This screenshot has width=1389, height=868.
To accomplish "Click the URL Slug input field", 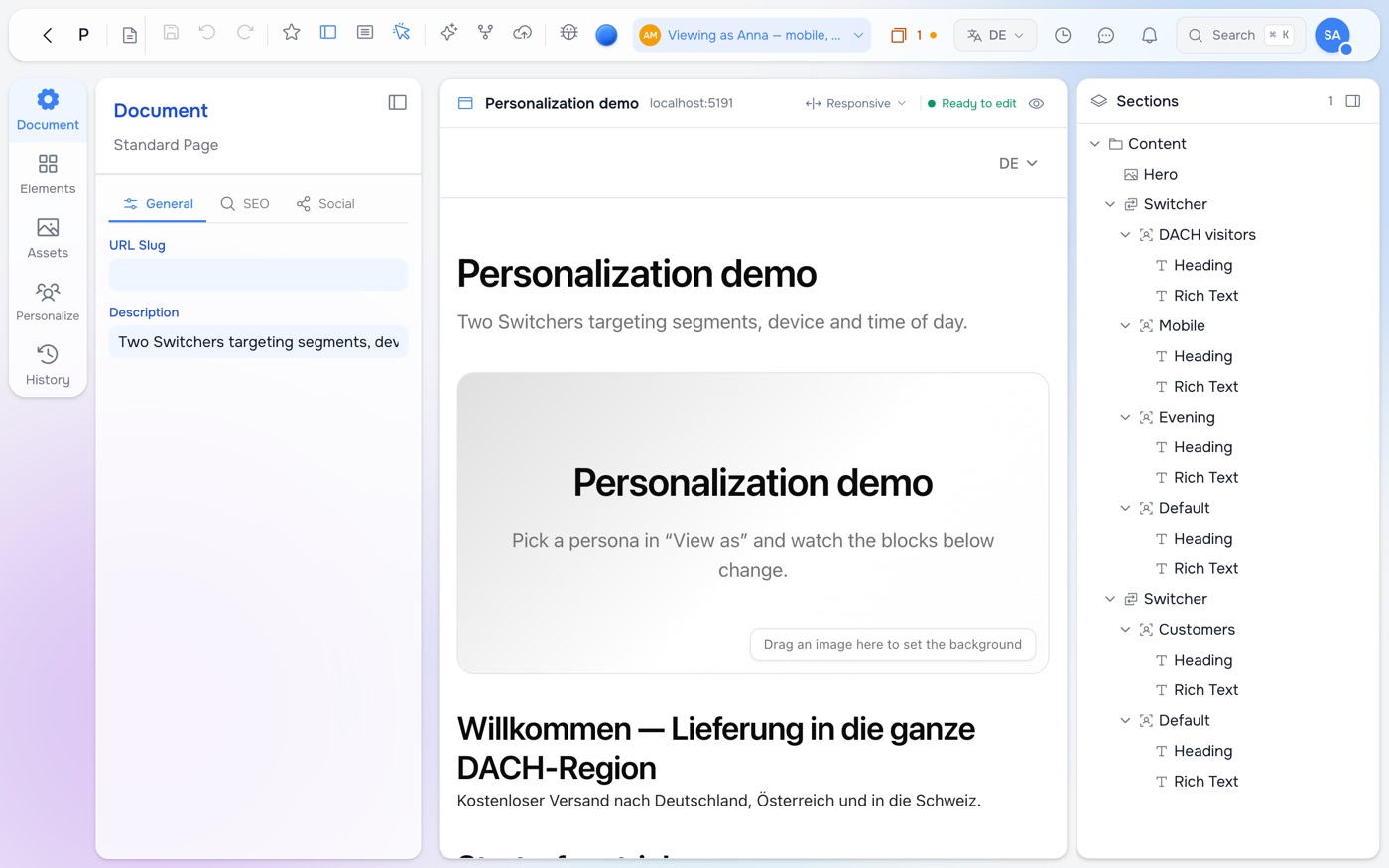I will click(258, 275).
